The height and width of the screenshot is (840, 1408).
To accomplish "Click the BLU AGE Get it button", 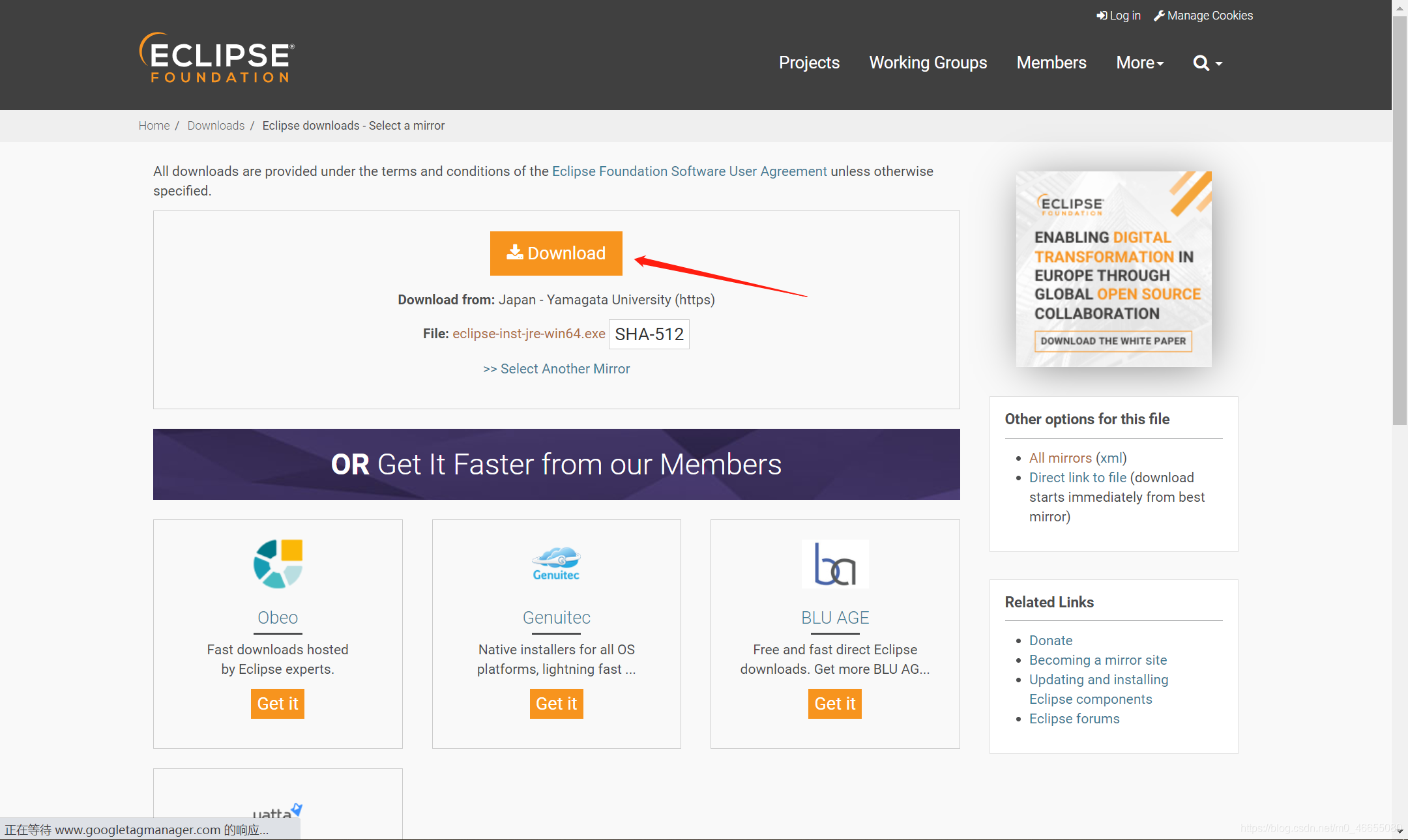I will click(x=834, y=704).
